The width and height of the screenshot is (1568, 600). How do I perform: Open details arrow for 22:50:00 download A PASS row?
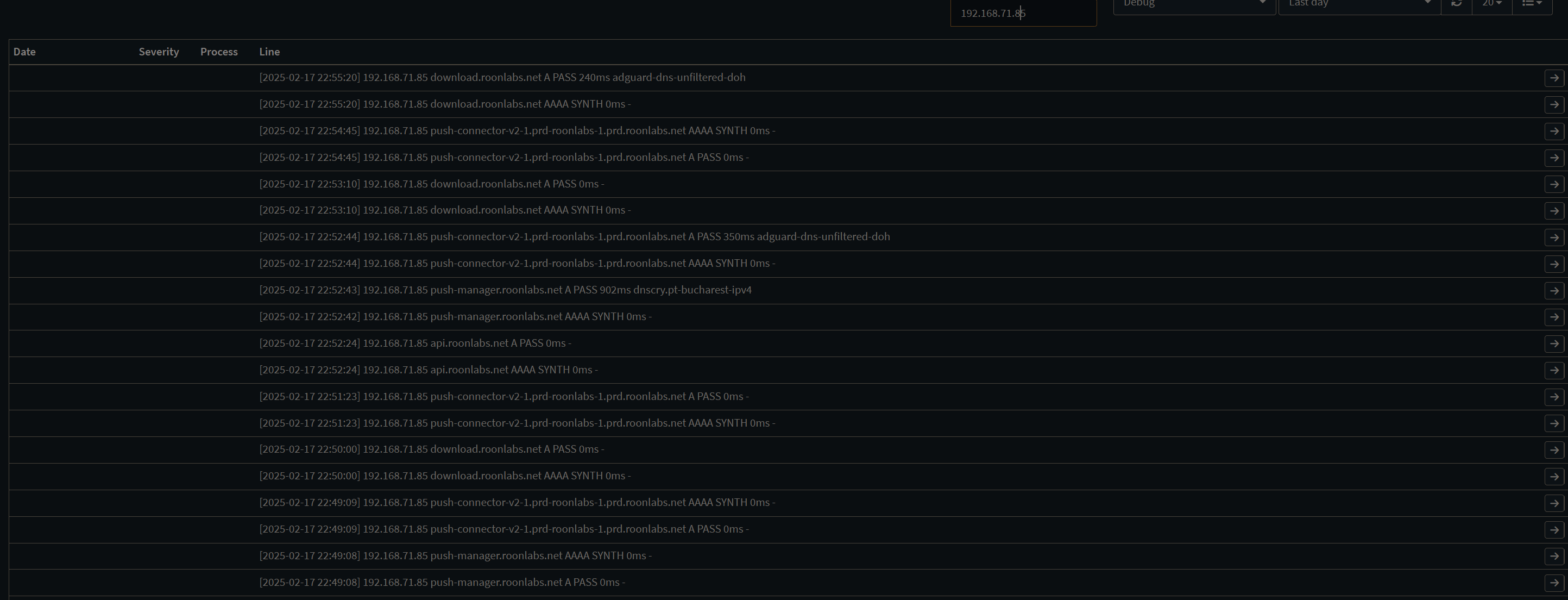click(x=1554, y=450)
